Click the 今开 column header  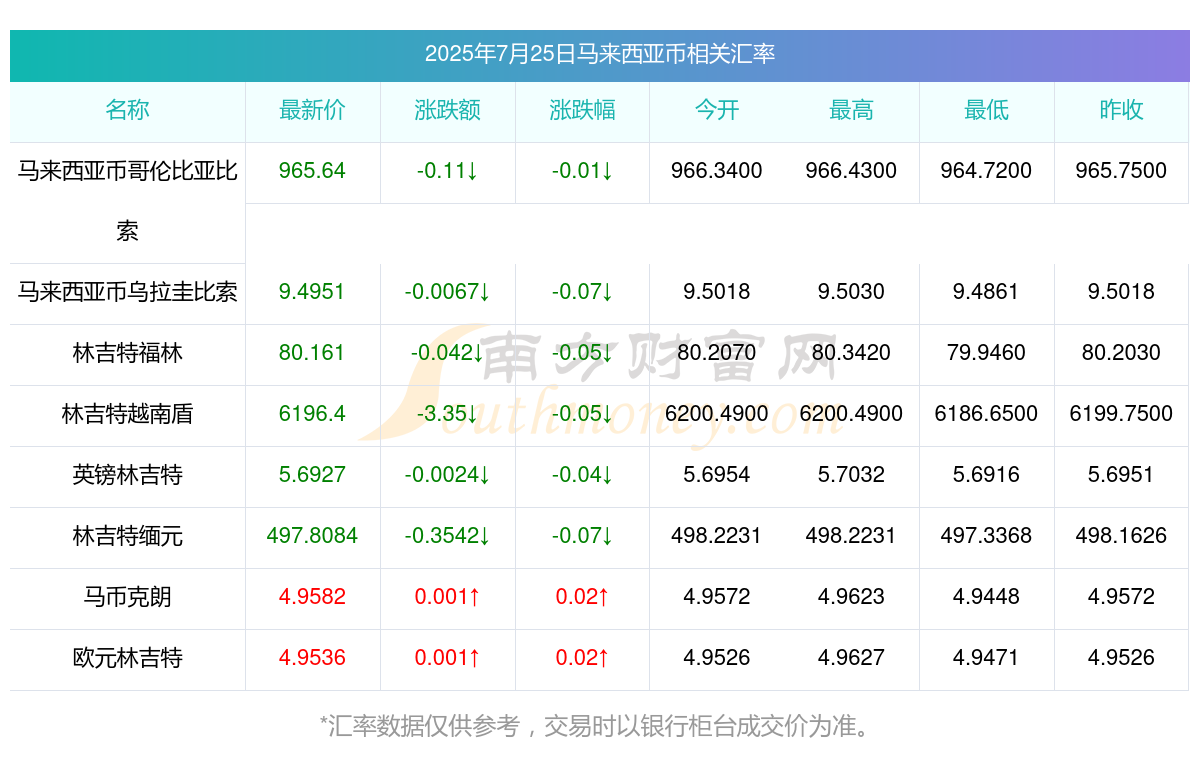(x=717, y=110)
